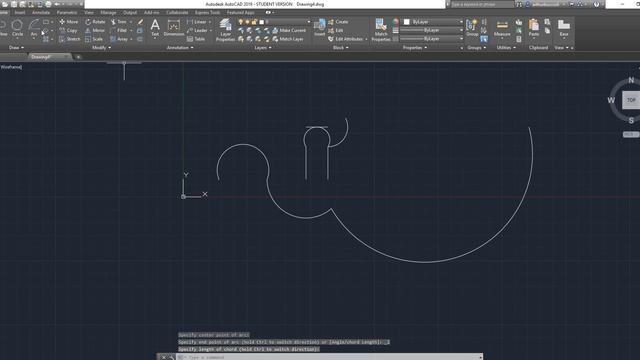Image resolution: width=640 pixels, height=360 pixels.
Task: Choose the Leader tool
Action: click(x=197, y=31)
